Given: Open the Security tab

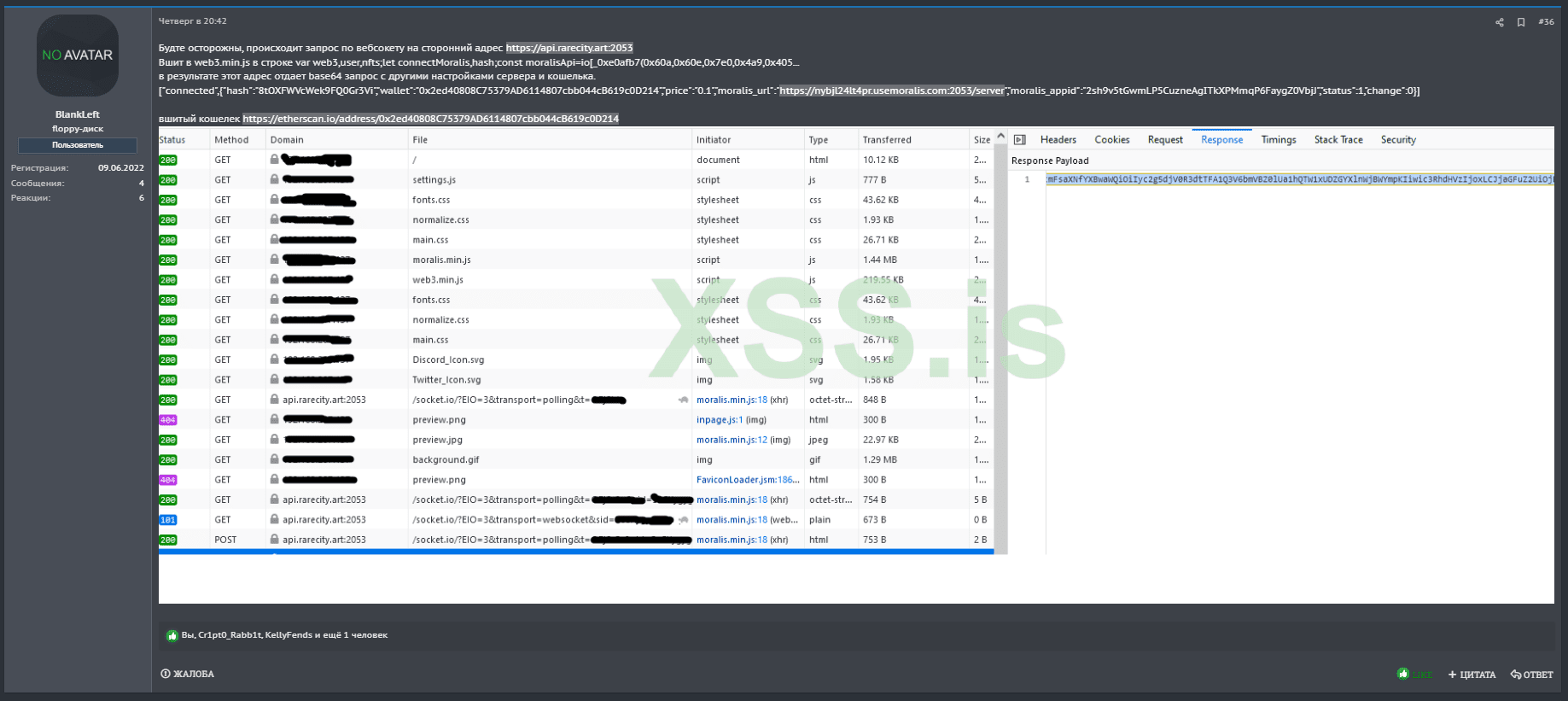Looking at the screenshot, I should coord(1398,140).
